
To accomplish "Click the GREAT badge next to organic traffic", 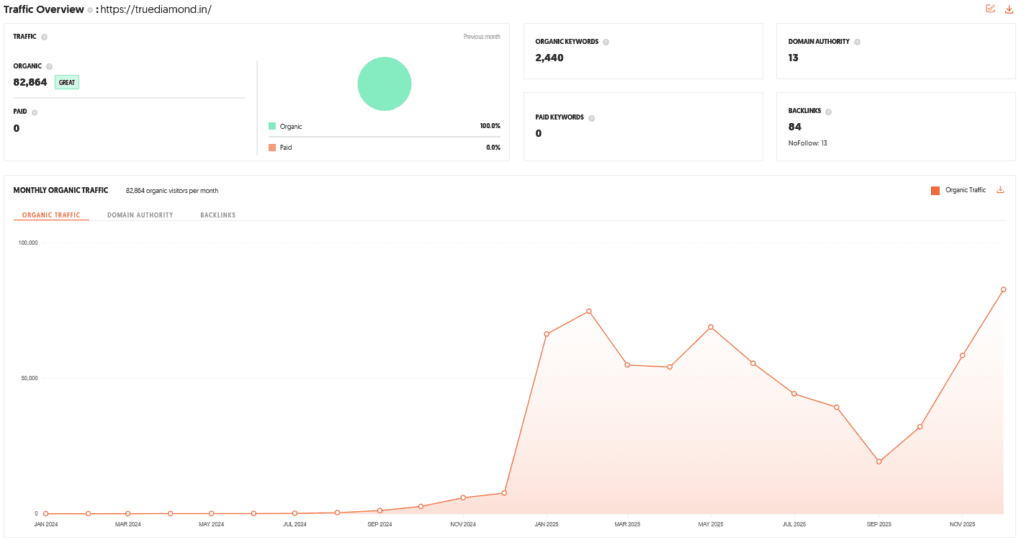I will 67,82.
